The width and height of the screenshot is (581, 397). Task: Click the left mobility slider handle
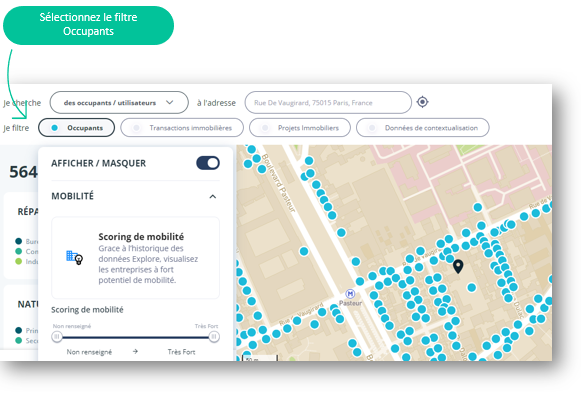(x=57, y=337)
